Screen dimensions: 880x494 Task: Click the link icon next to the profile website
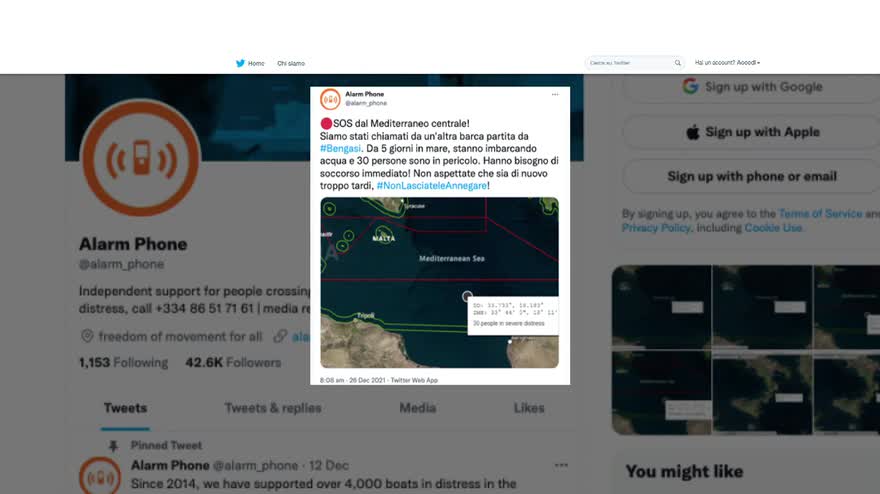pyautogui.click(x=279, y=336)
